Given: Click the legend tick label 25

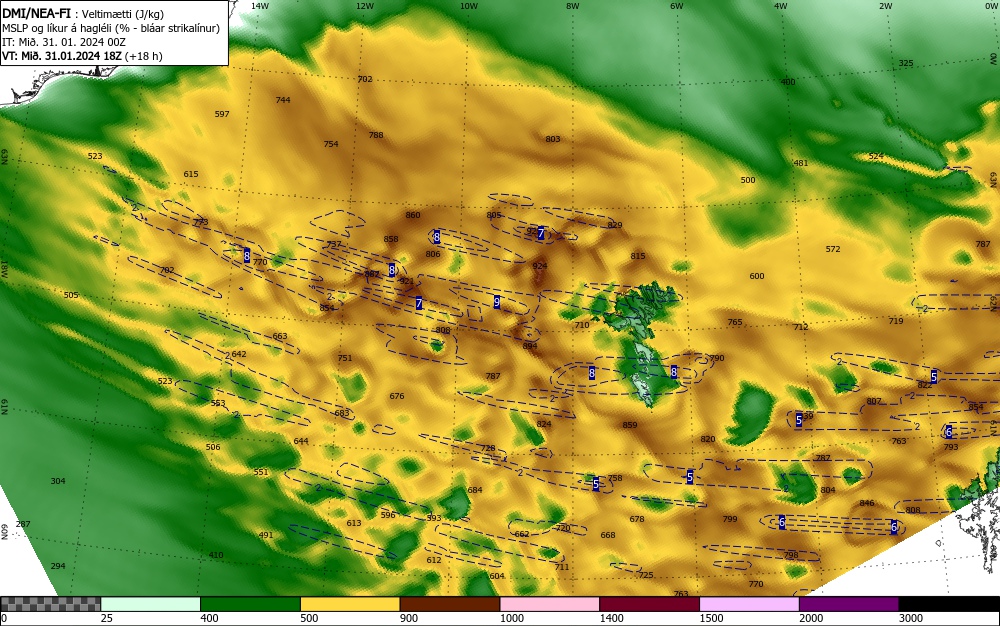Looking at the screenshot, I should tap(107, 618).
